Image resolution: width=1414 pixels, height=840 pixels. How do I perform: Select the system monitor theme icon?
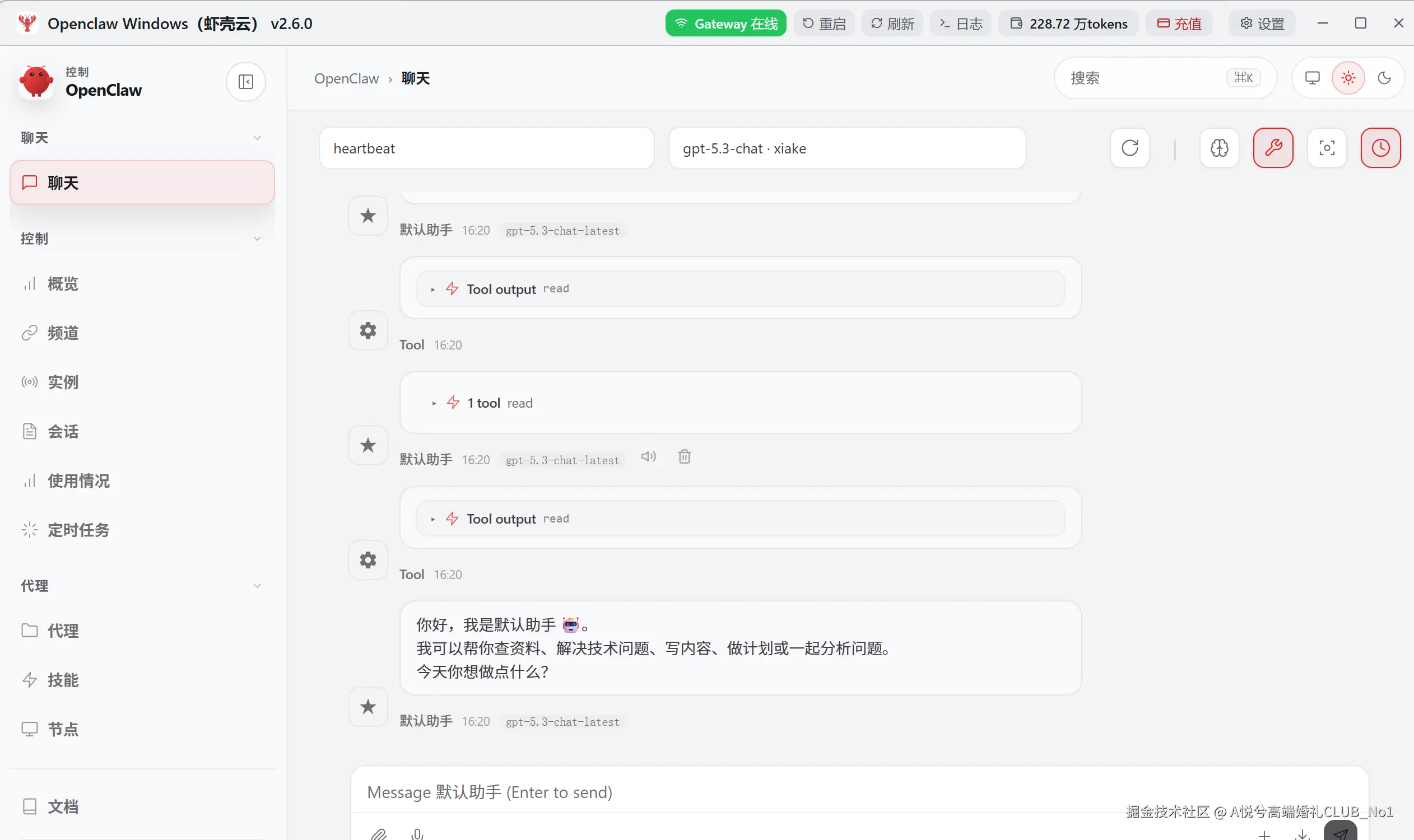(x=1312, y=78)
